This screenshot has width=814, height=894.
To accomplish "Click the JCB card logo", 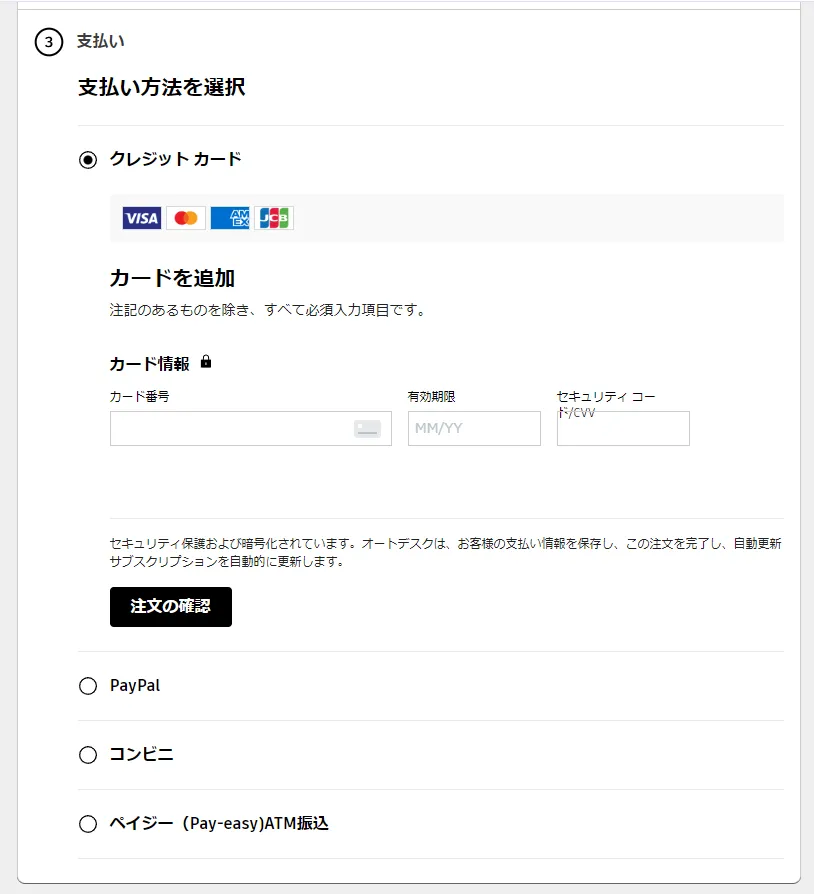I will [x=274, y=218].
